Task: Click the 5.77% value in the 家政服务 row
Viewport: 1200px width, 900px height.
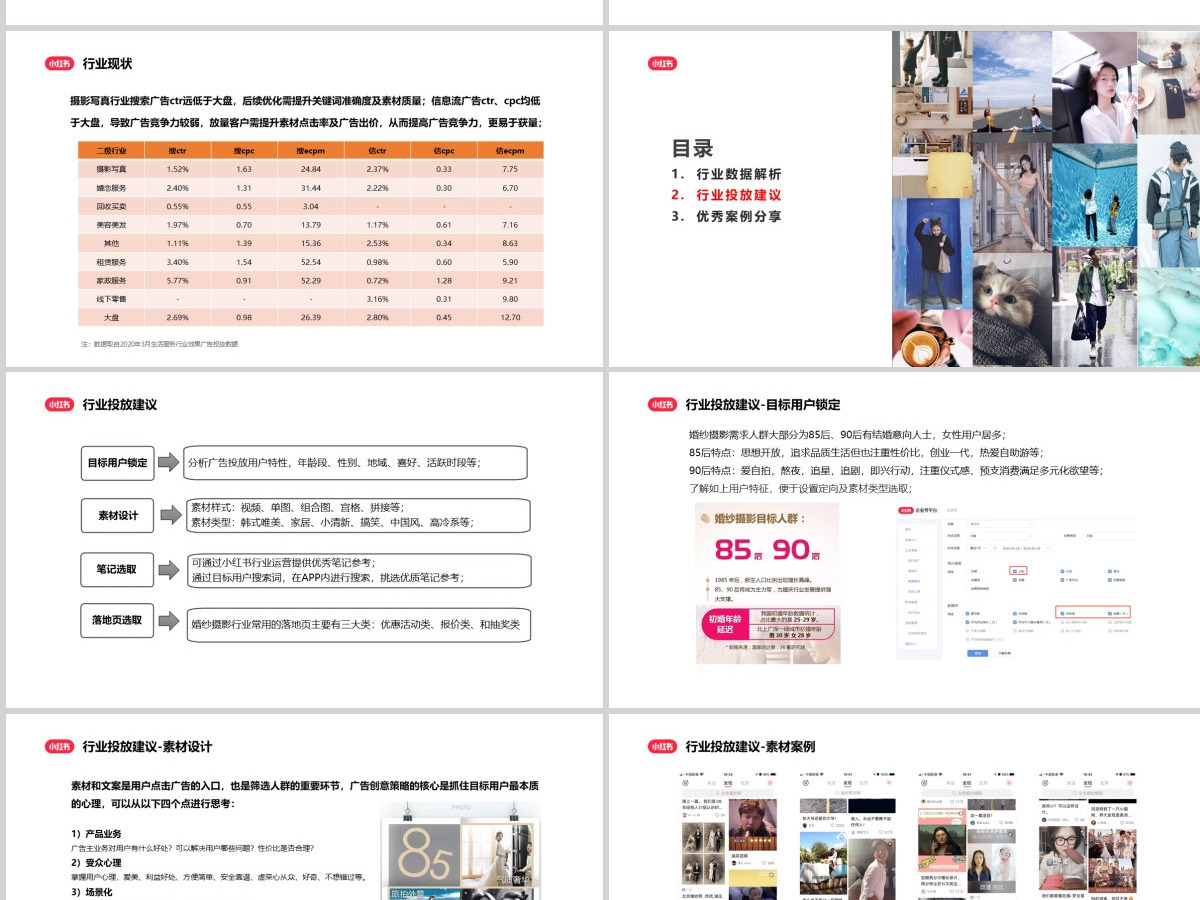Action: pos(178,280)
